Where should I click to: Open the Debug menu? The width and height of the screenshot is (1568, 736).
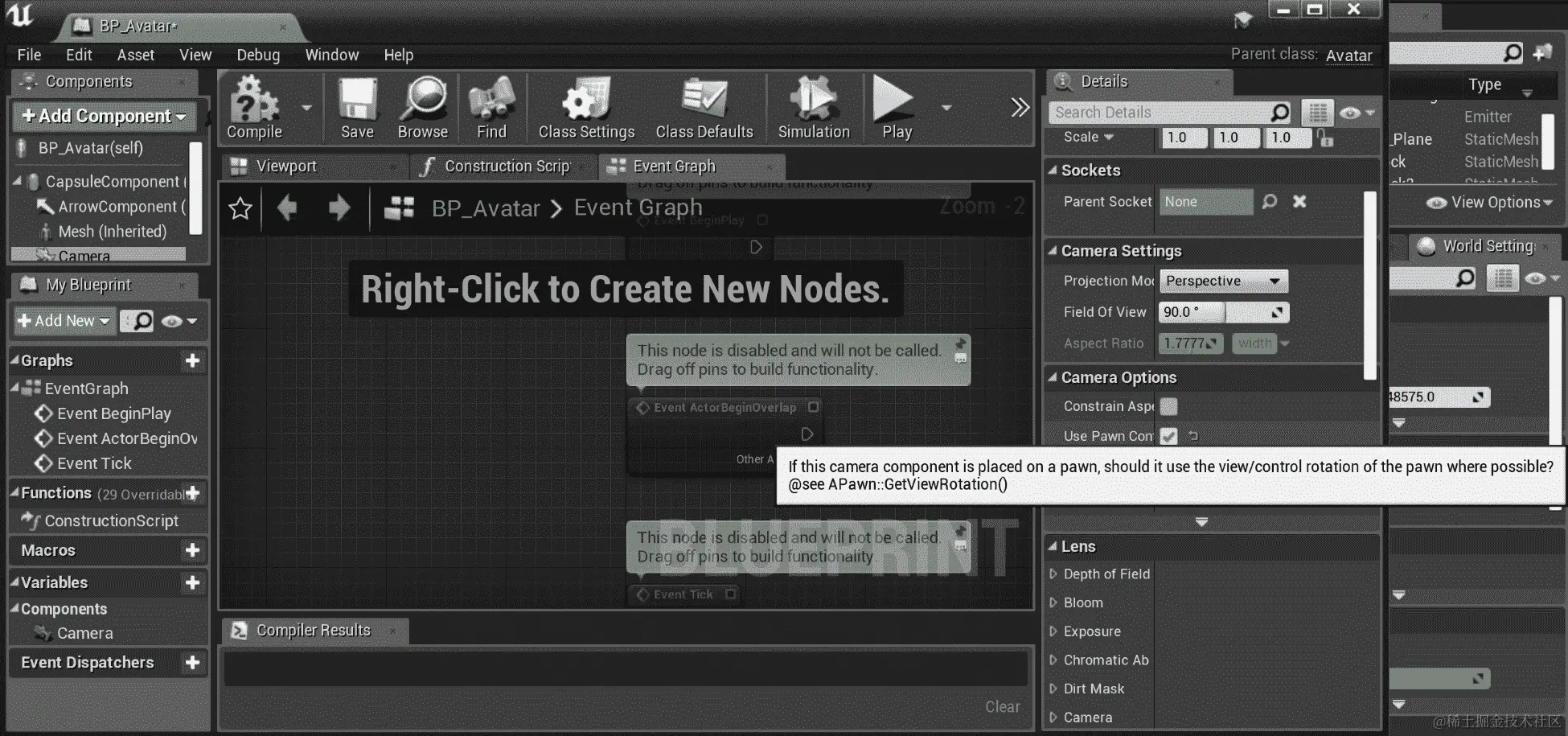tap(258, 55)
